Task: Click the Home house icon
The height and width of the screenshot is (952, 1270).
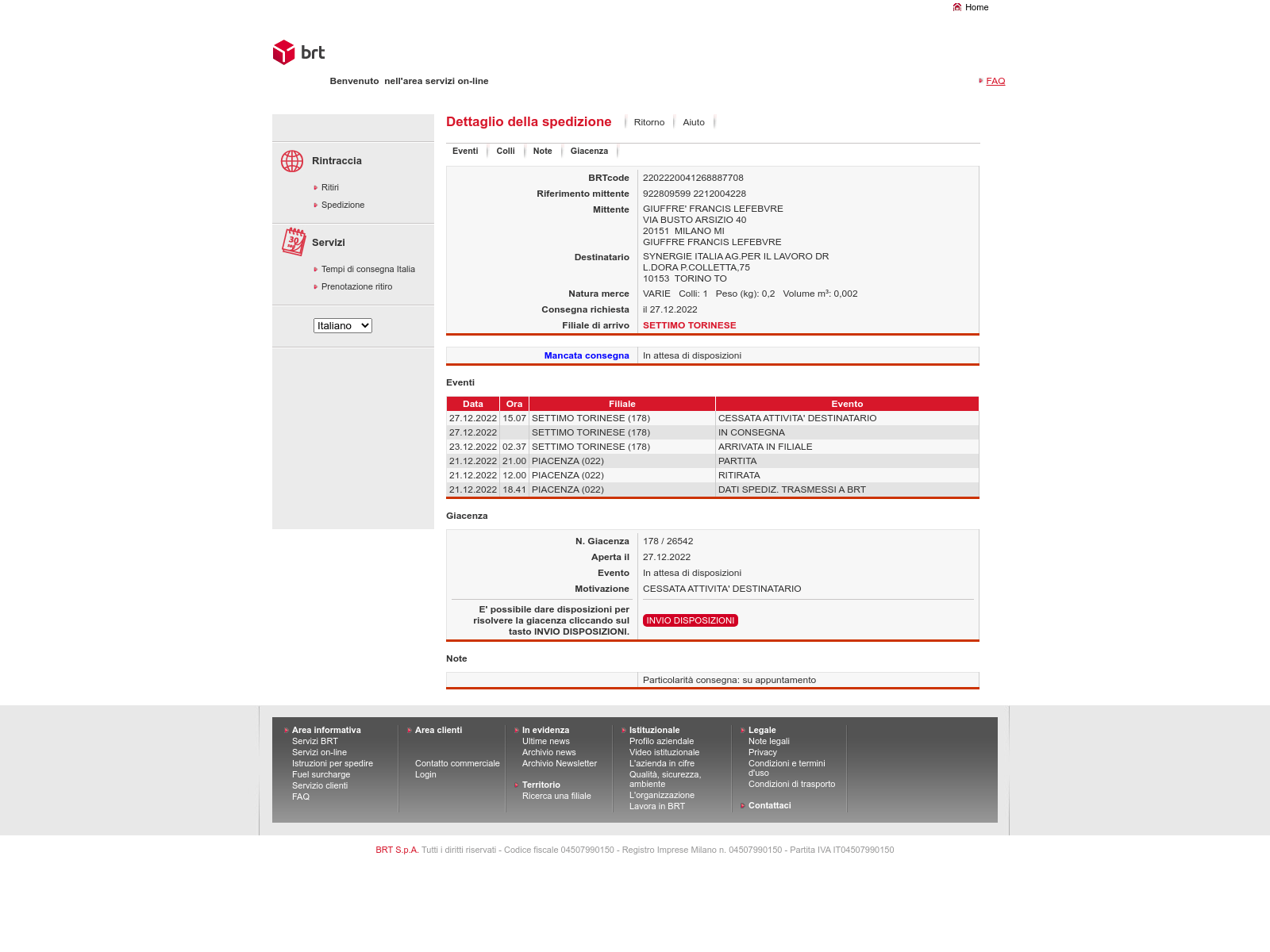Action: coord(957,7)
